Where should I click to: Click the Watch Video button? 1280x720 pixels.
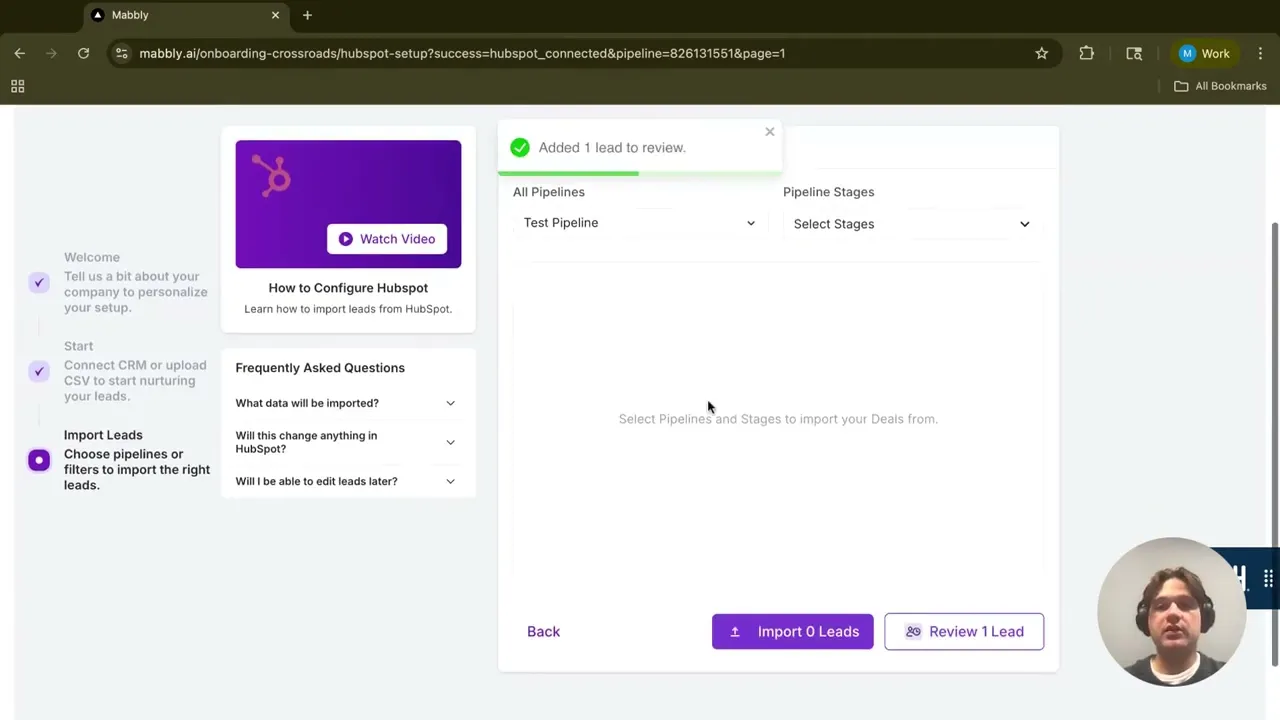coord(387,239)
